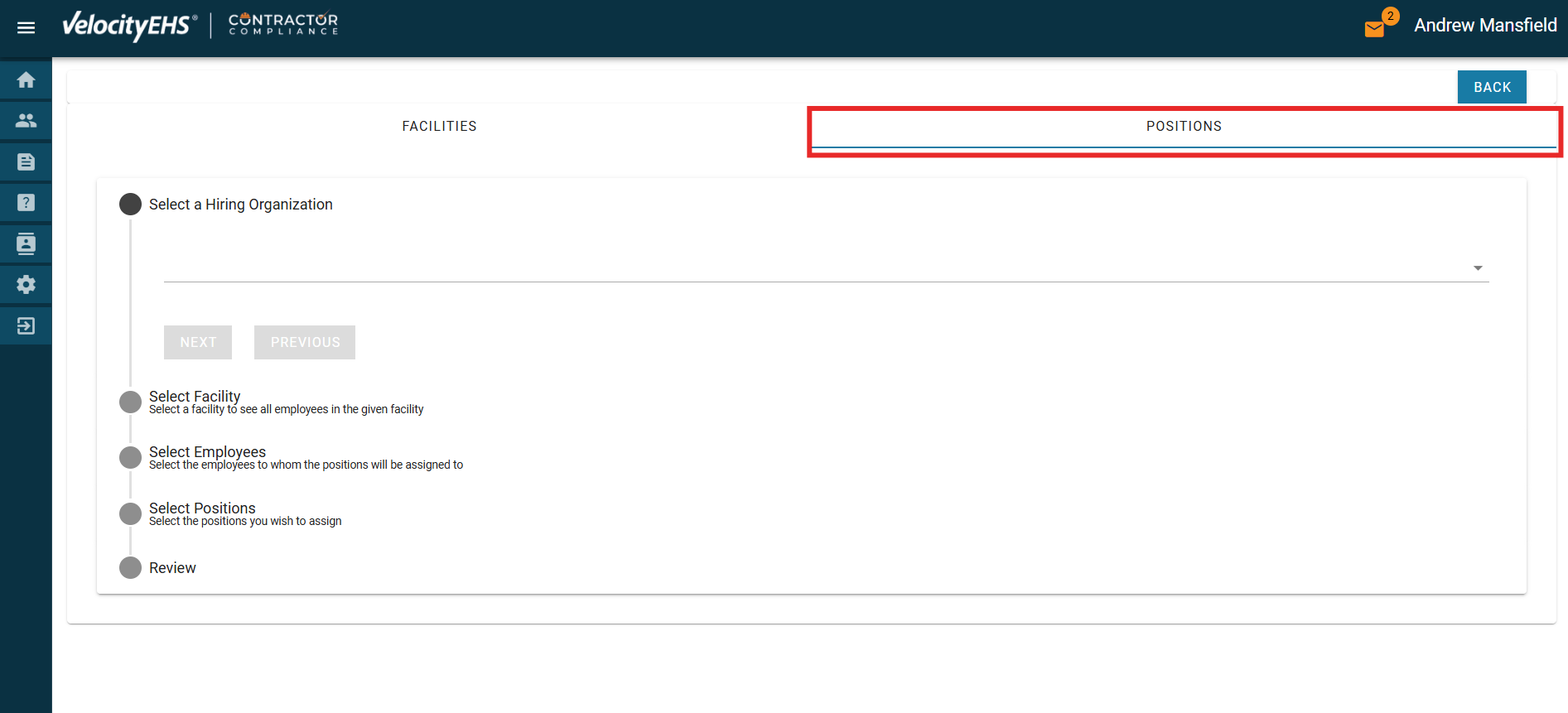Switch to the Facilities tab
Screen dimensions: 1568x713
pos(439,127)
